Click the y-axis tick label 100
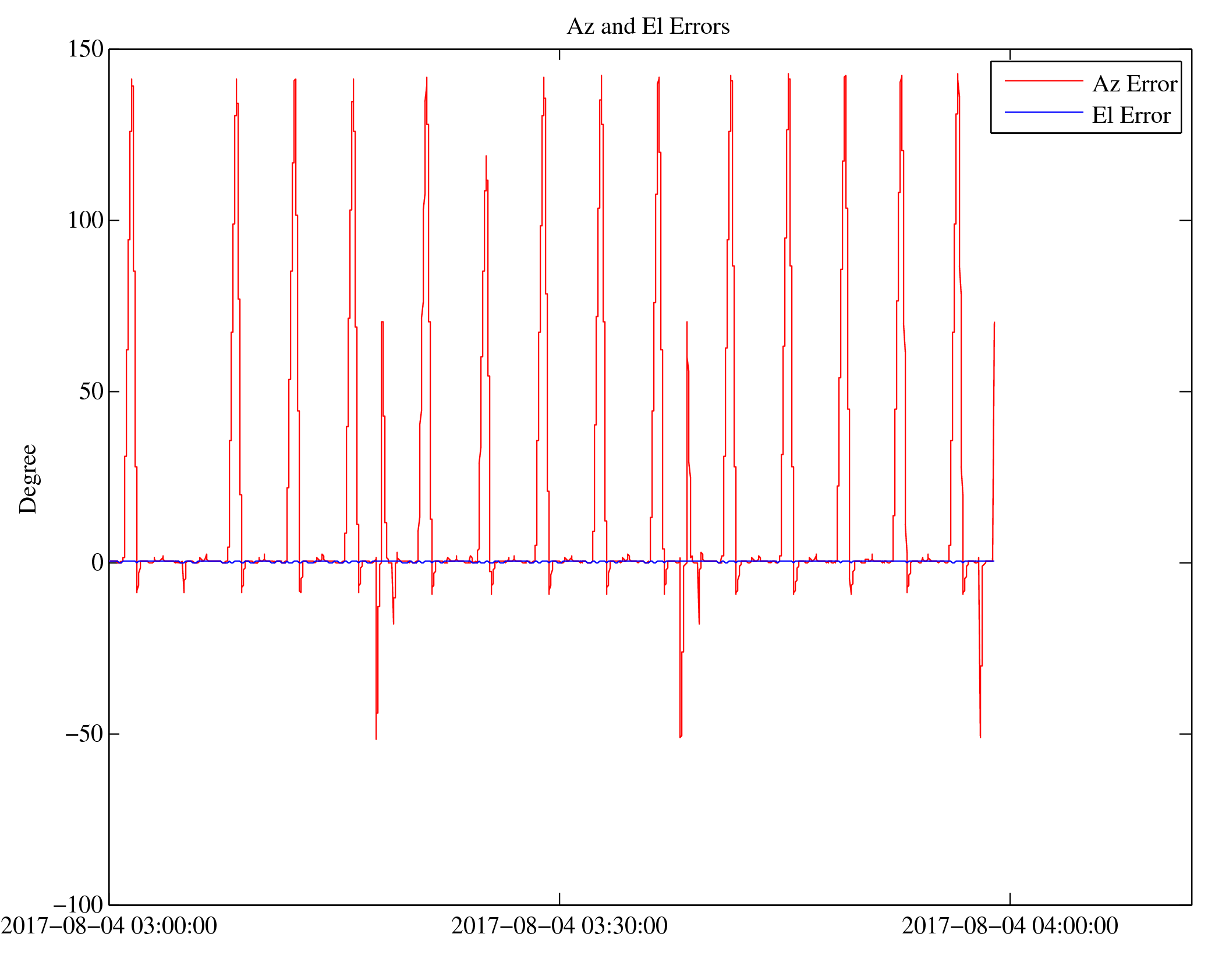The height and width of the screenshot is (980, 1208). (x=86, y=221)
